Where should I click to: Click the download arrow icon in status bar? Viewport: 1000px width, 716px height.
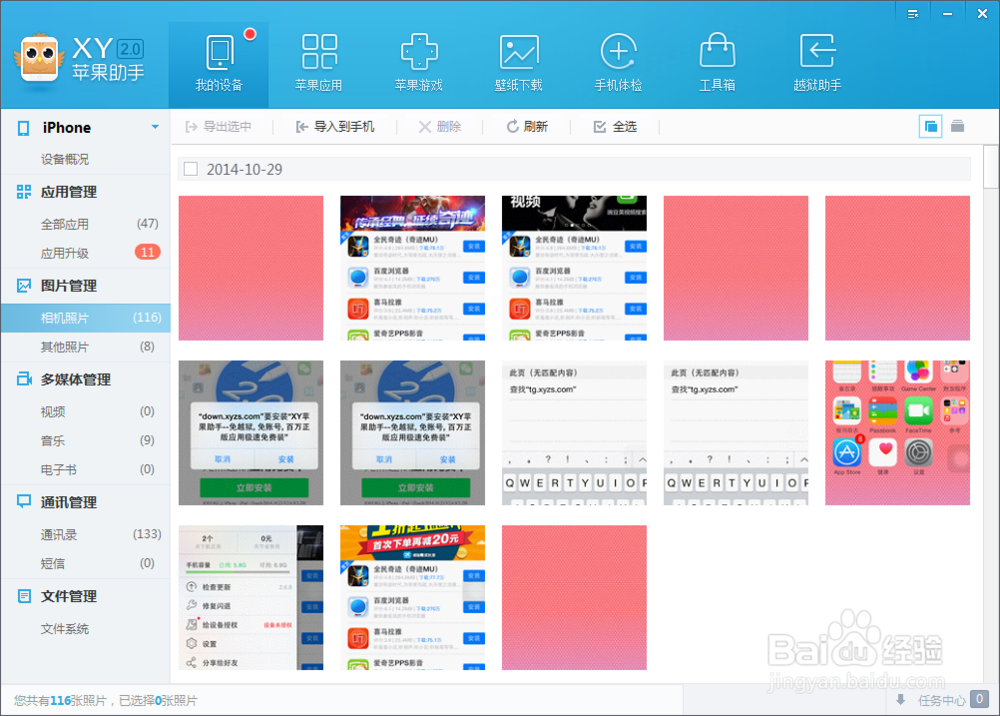click(901, 700)
